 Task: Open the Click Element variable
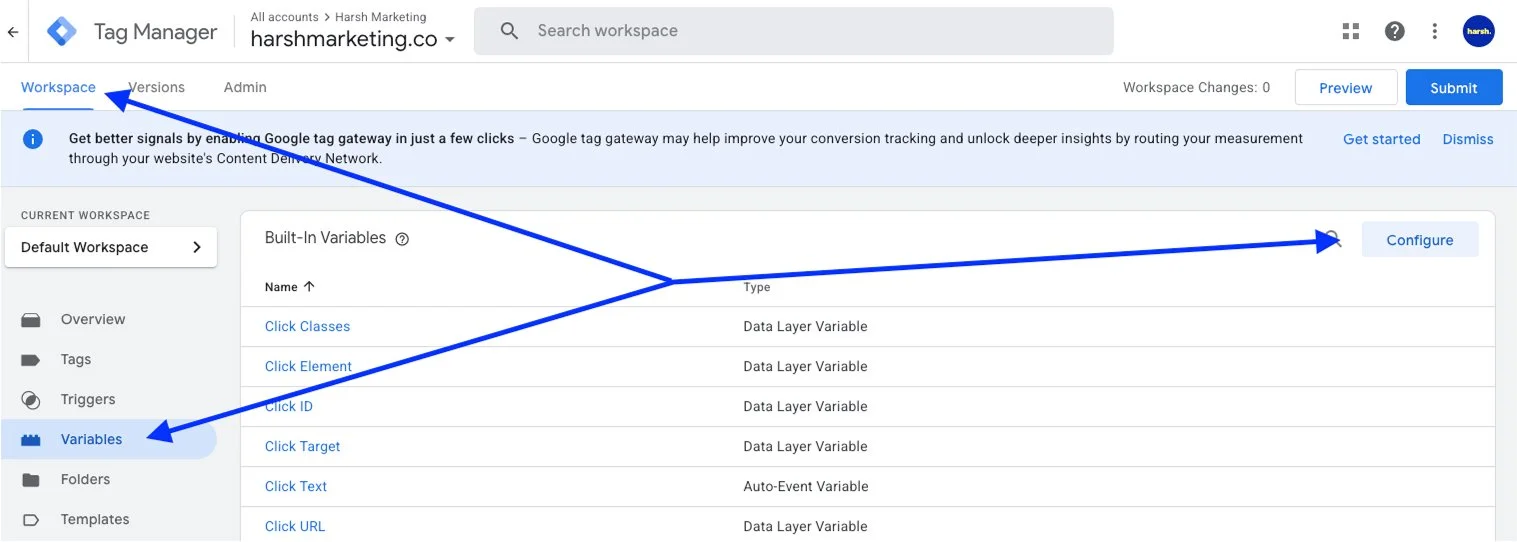[x=308, y=366]
